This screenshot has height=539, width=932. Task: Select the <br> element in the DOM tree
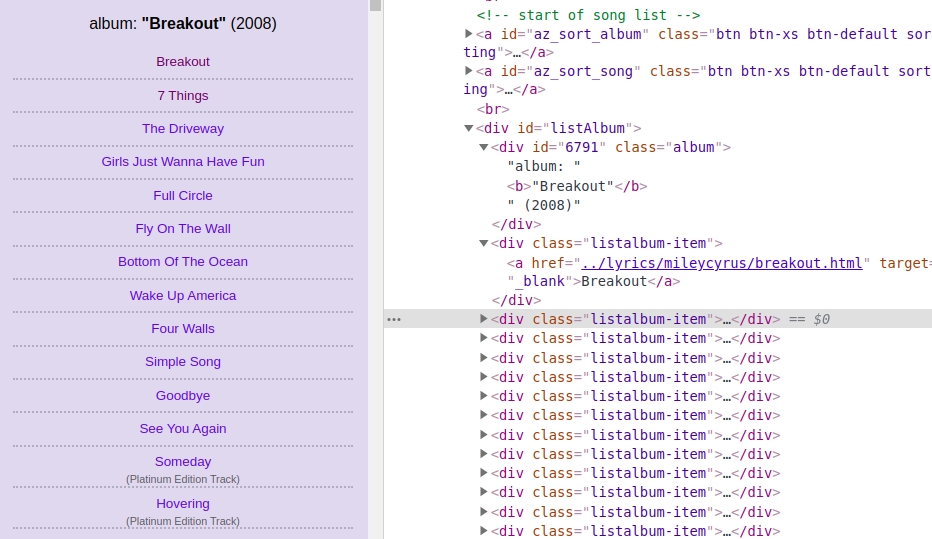click(492, 109)
